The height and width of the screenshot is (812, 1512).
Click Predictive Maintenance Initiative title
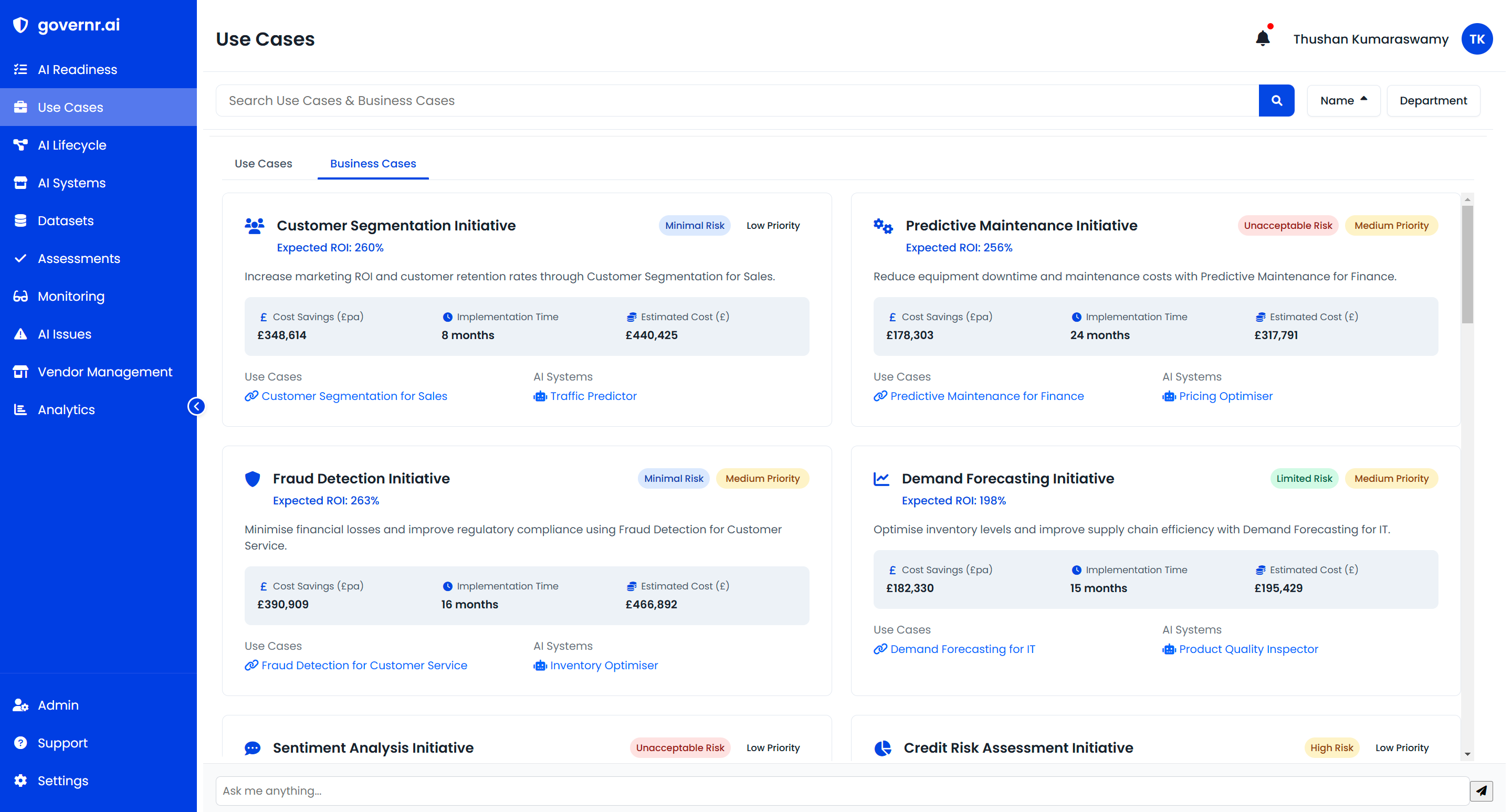1021,226
